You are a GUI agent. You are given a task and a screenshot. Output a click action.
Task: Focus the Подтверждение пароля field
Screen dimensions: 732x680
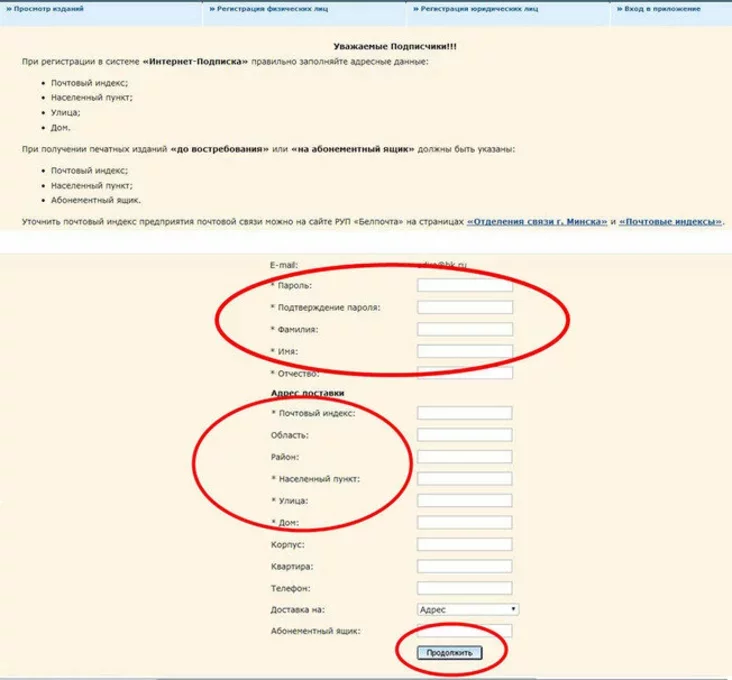pyautogui.click(x=465, y=308)
